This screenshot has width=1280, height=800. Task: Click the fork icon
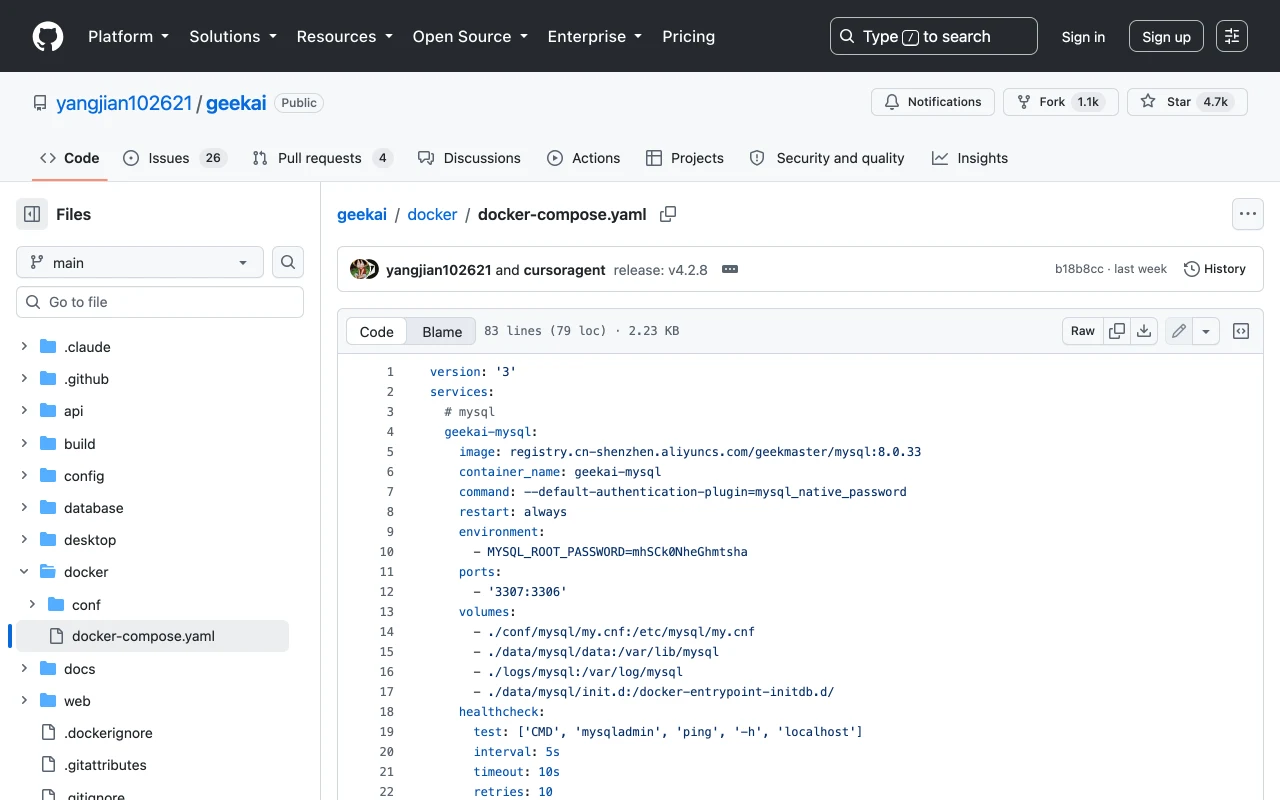(x=1024, y=102)
